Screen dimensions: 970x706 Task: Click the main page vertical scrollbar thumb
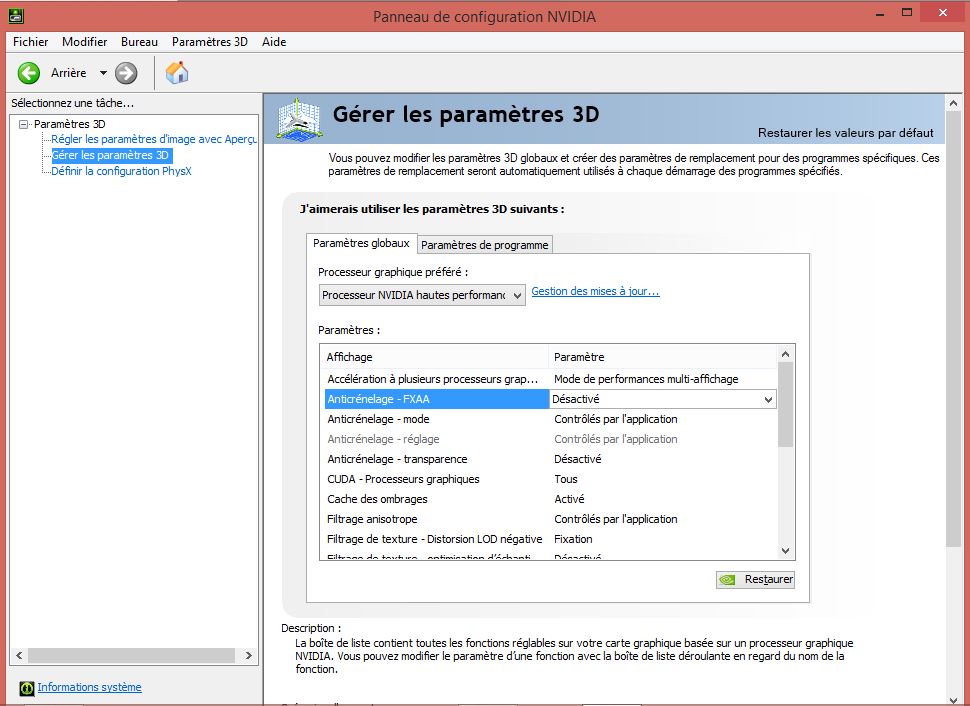[x=953, y=329]
